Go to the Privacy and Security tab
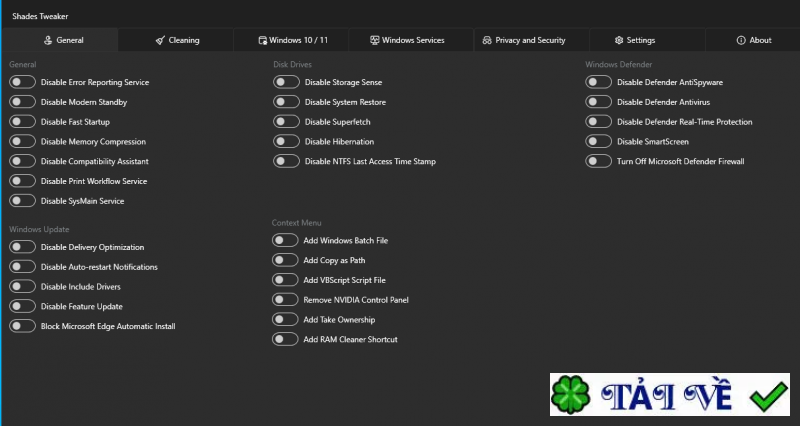This screenshot has width=800, height=426. click(x=532, y=40)
